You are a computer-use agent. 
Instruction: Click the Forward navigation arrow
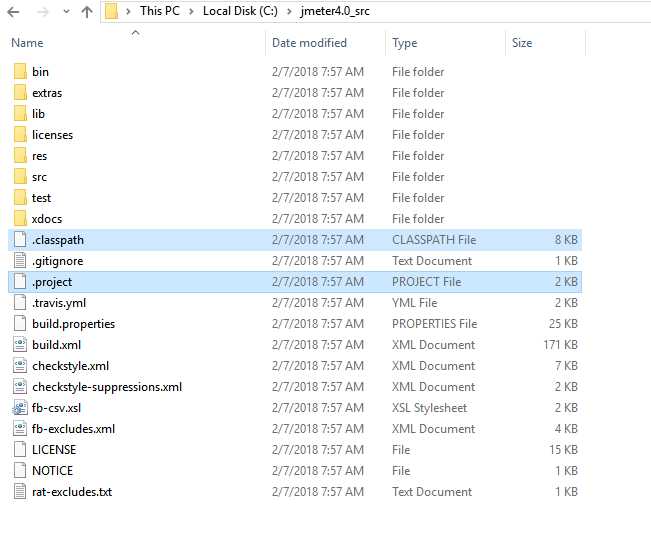click(42, 12)
